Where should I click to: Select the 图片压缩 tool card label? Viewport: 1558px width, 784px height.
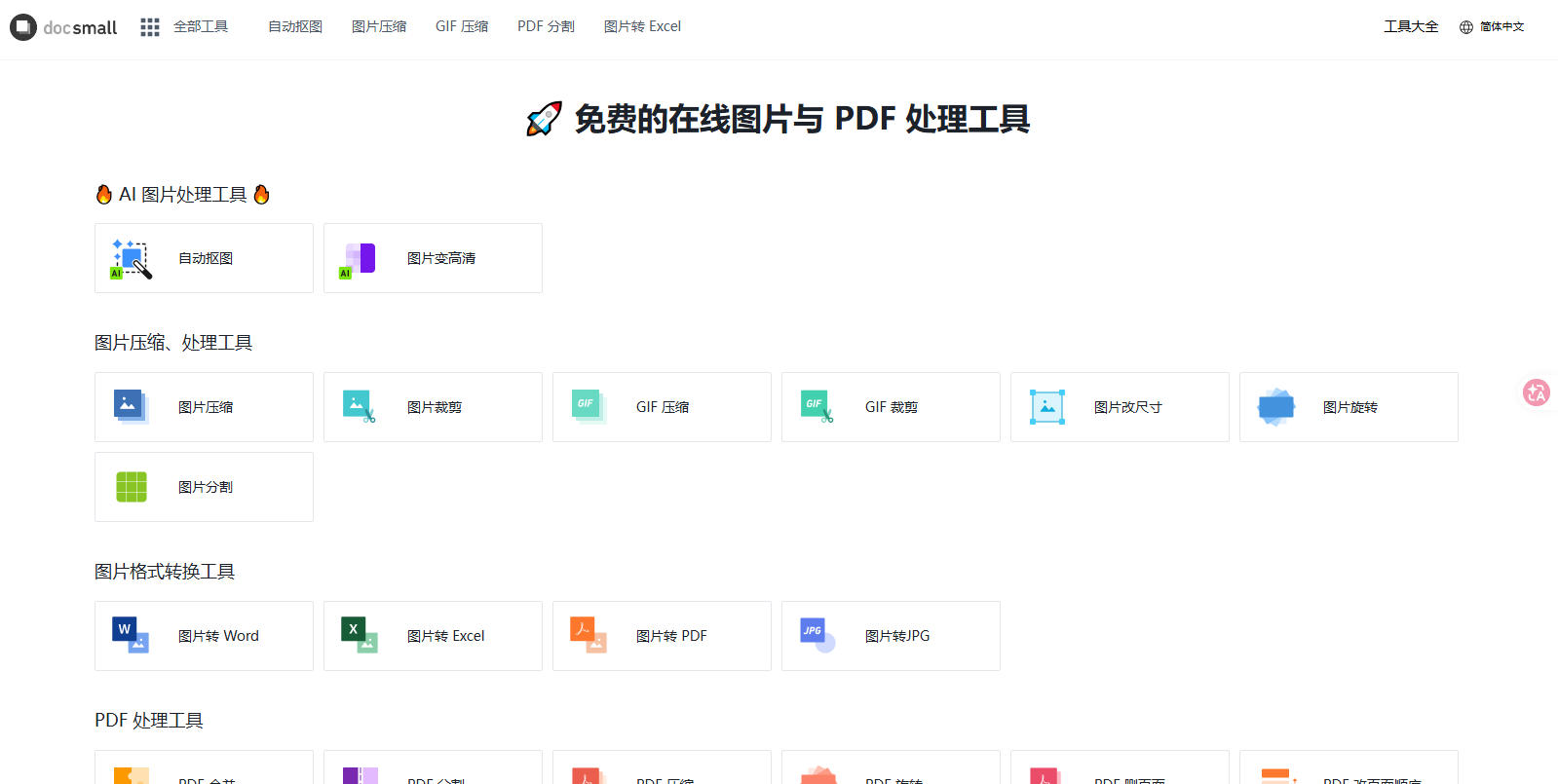click(x=206, y=407)
